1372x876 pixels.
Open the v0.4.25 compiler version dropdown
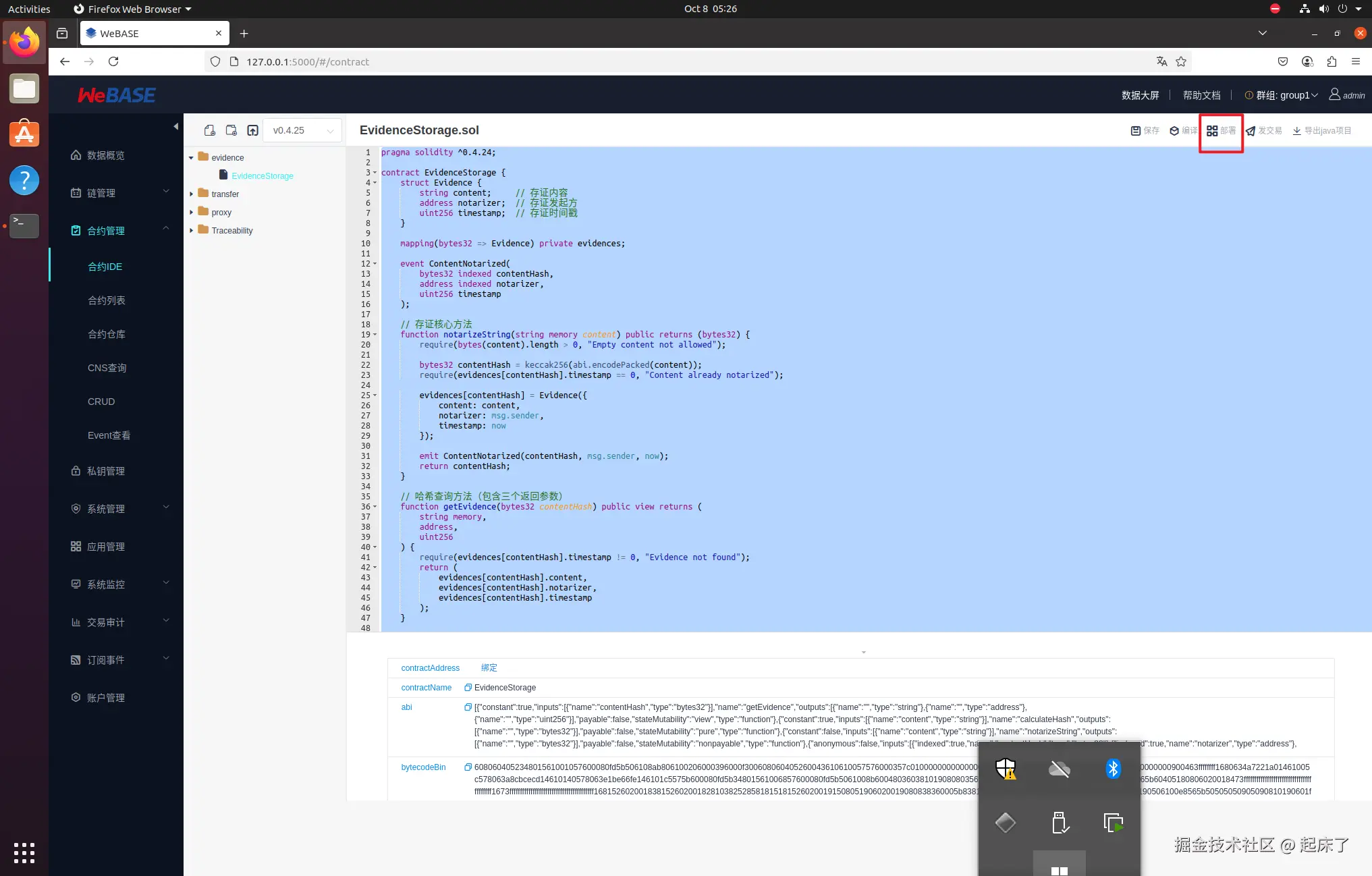pyautogui.click(x=303, y=130)
